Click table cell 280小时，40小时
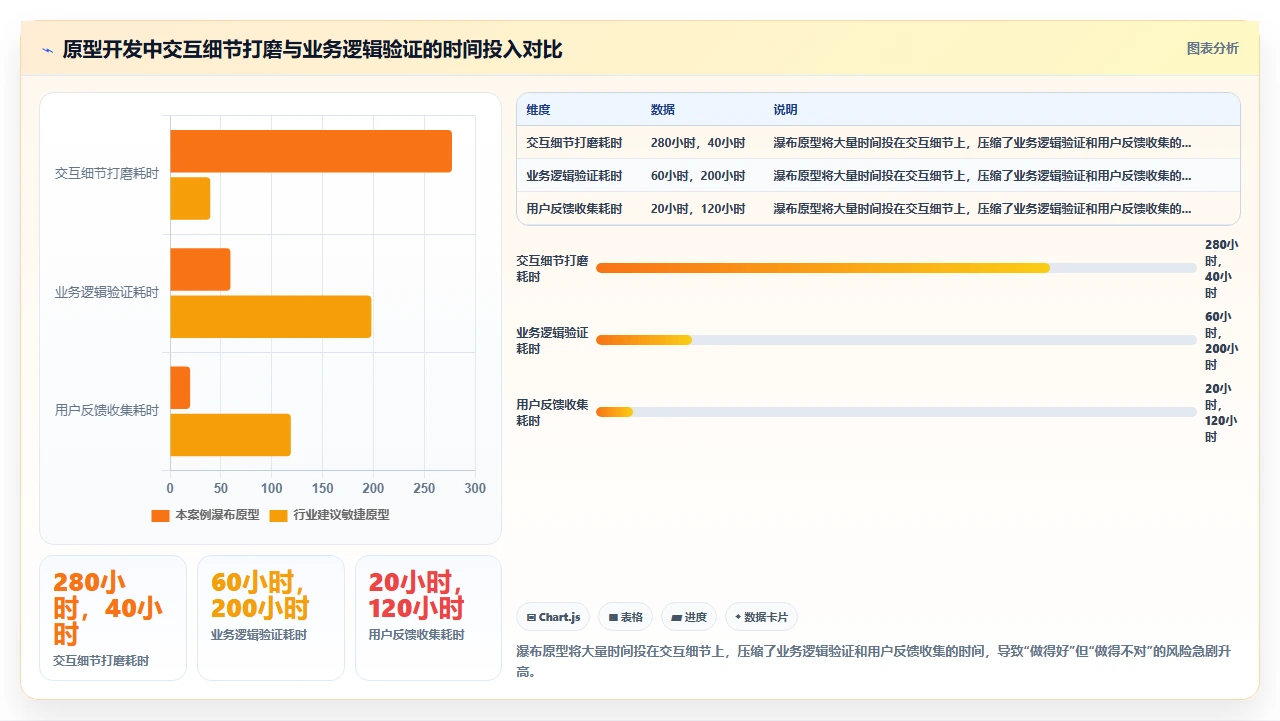1280x721 pixels. click(698, 143)
